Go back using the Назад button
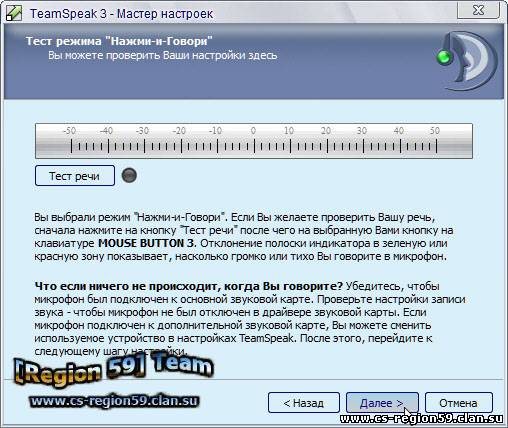 pyautogui.click(x=303, y=403)
